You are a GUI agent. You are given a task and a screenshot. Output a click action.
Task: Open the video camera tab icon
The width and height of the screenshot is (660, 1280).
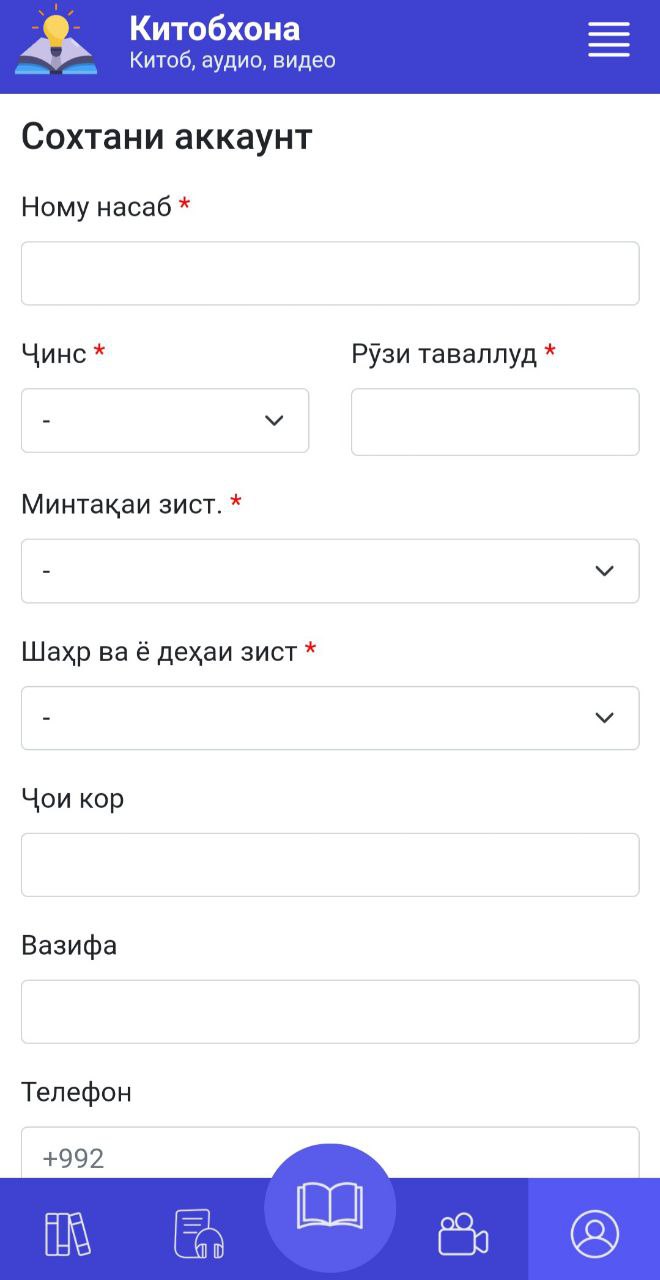[x=463, y=1233]
